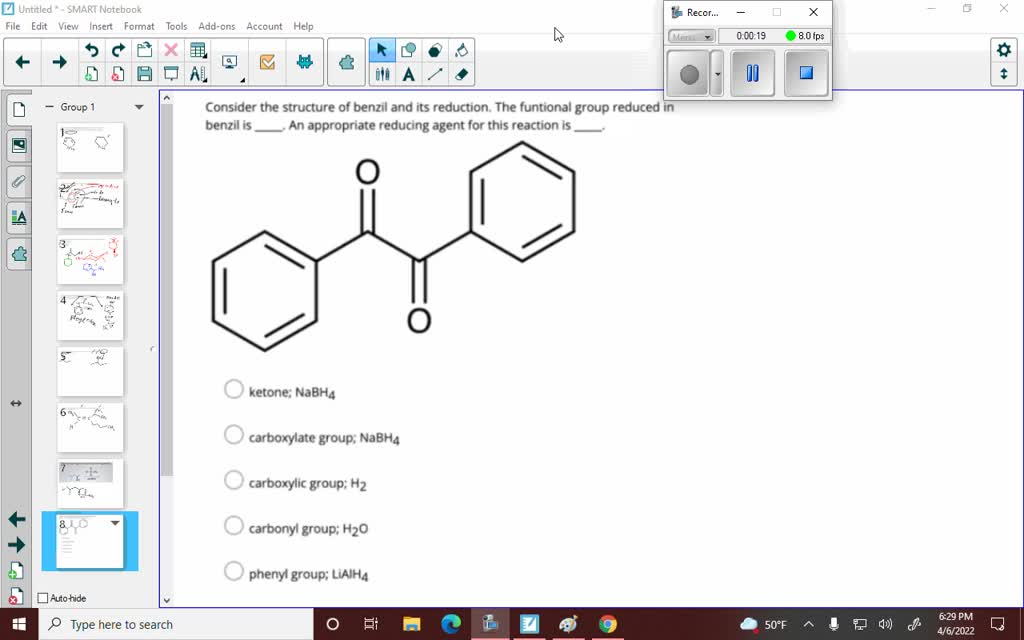Activate the Eraser tool
1024x640 pixels.
tap(462, 72)
